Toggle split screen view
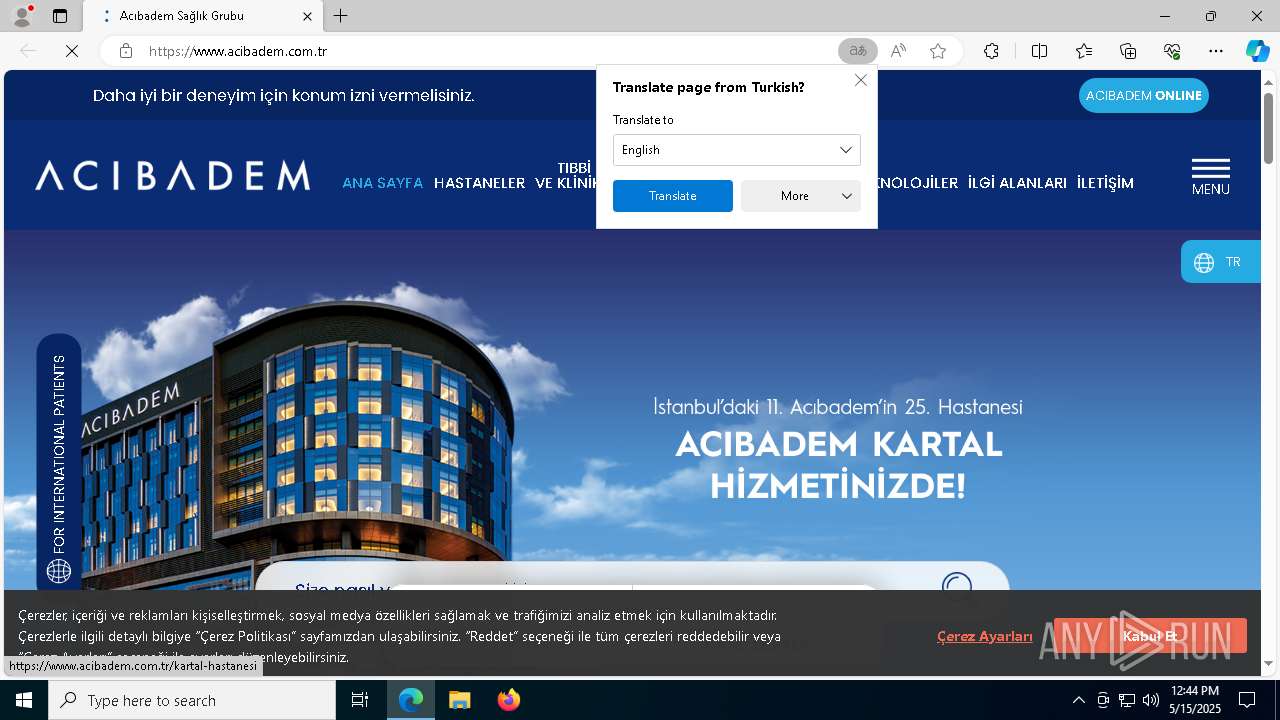 point(1039,51)
